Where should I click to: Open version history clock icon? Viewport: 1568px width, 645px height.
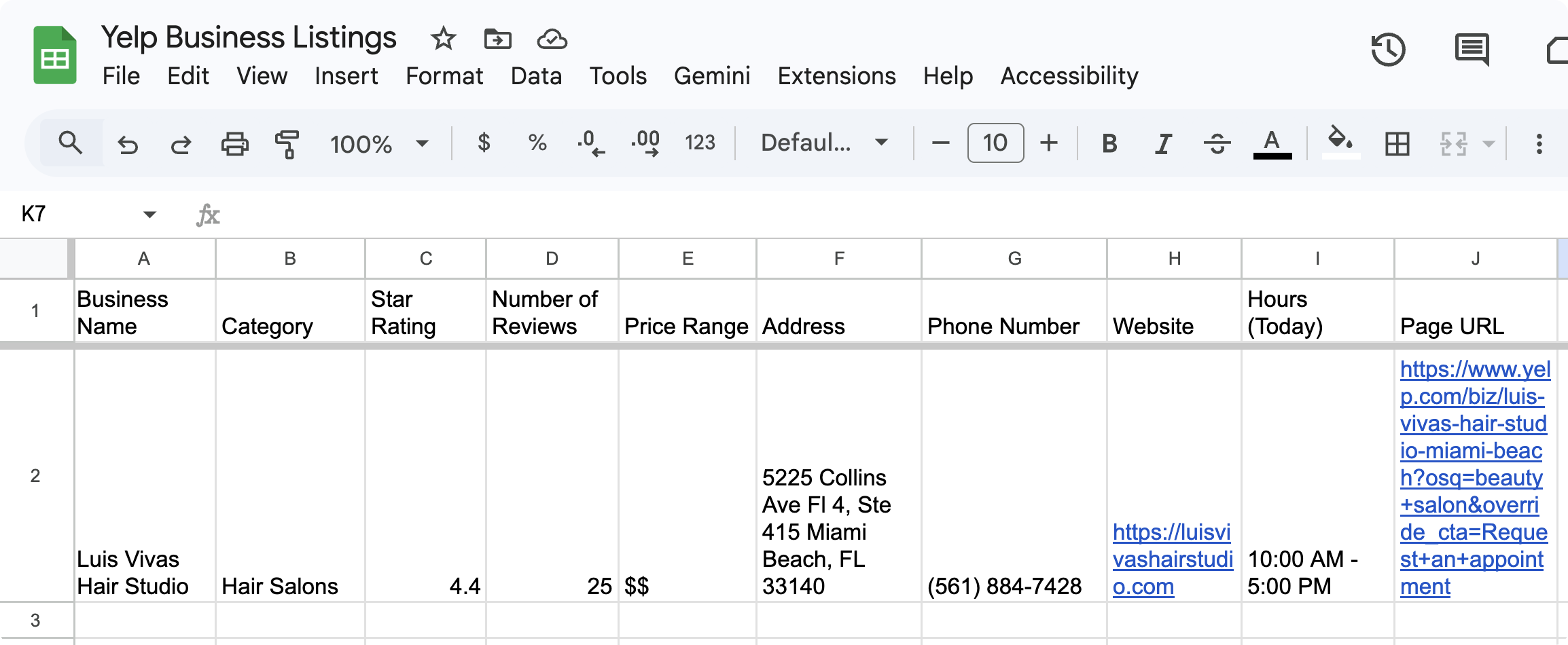(x=1388, y=50)
